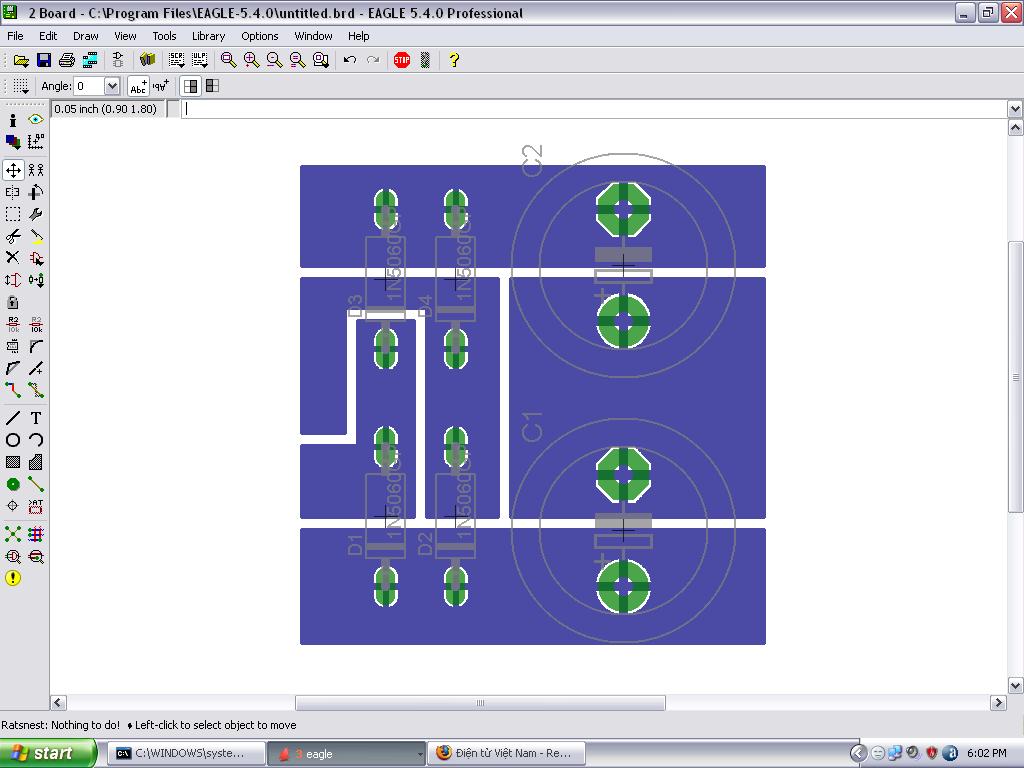Select the Via tool
Image resolution: width=1024 pixels, height=768 pixels.
pos(12,485)
